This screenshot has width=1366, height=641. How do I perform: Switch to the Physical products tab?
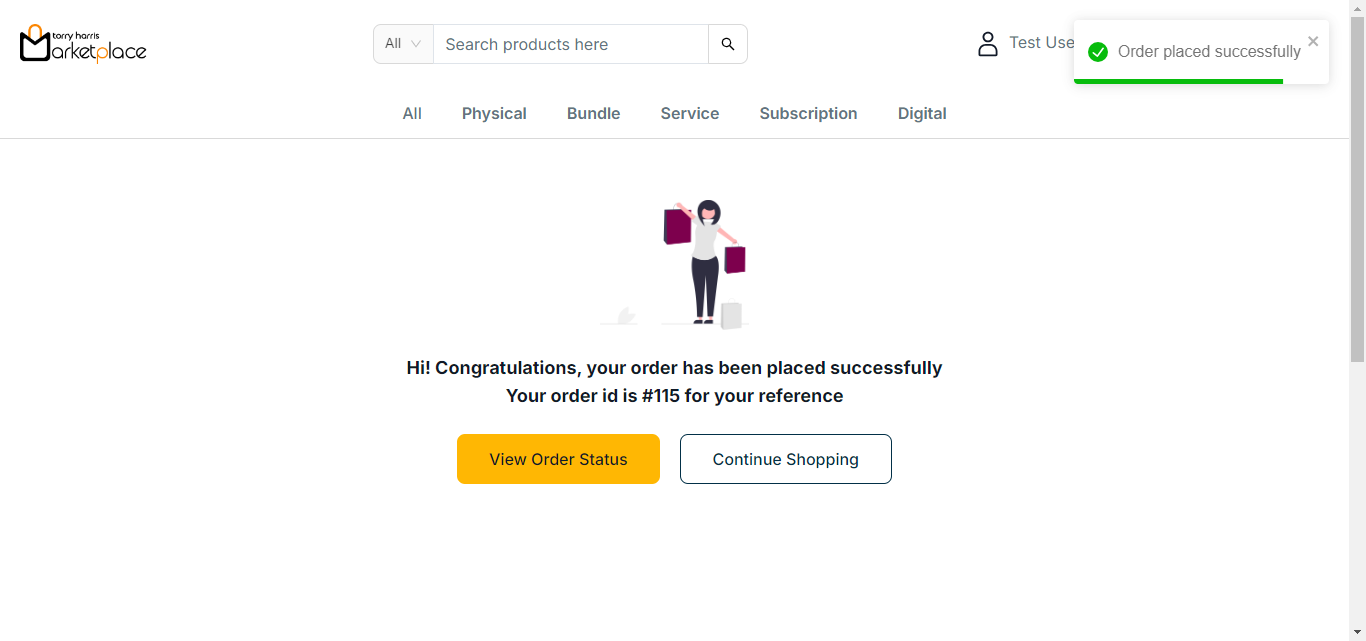(494, 114)
